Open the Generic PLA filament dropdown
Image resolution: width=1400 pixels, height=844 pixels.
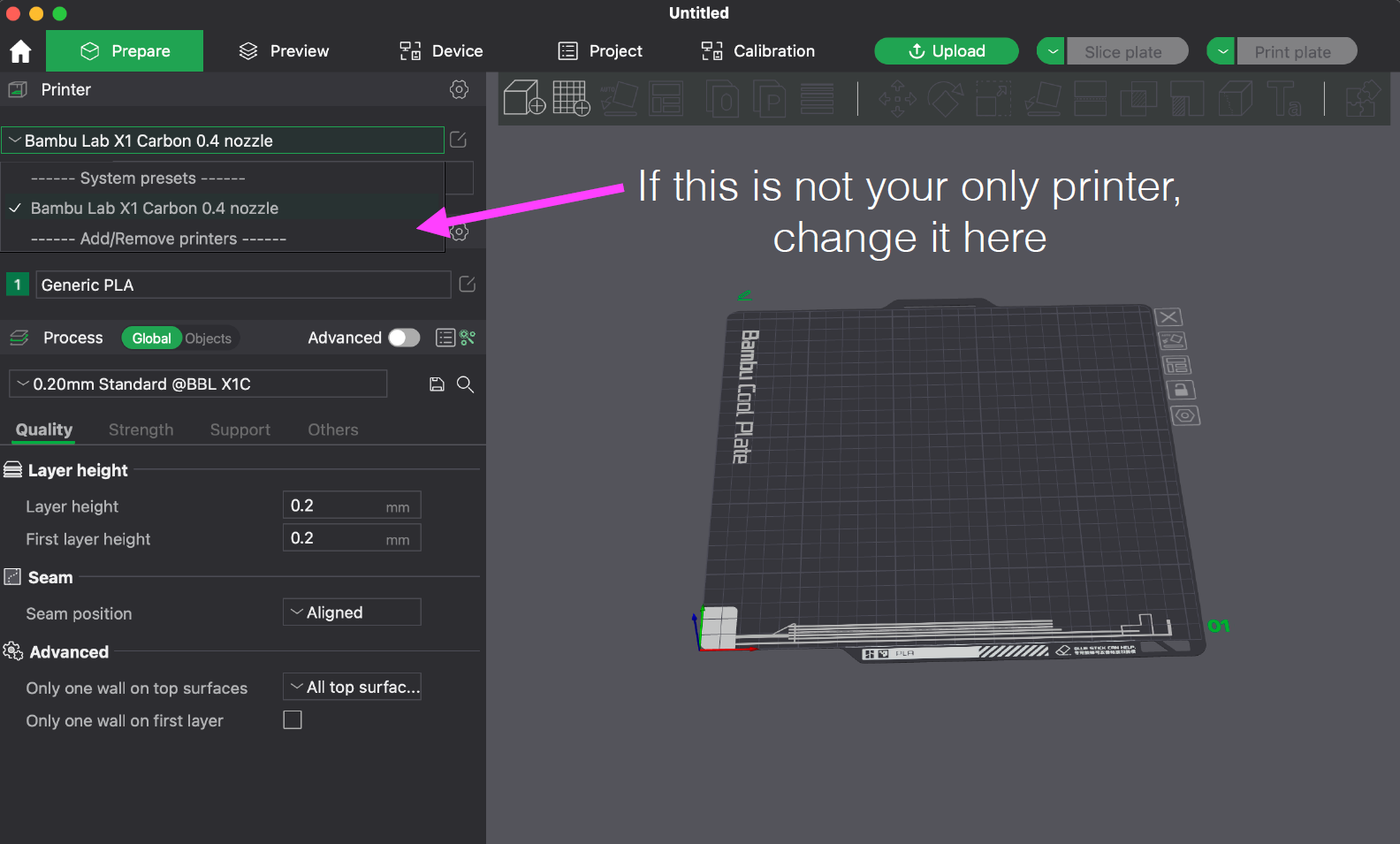tap(243, 285)
